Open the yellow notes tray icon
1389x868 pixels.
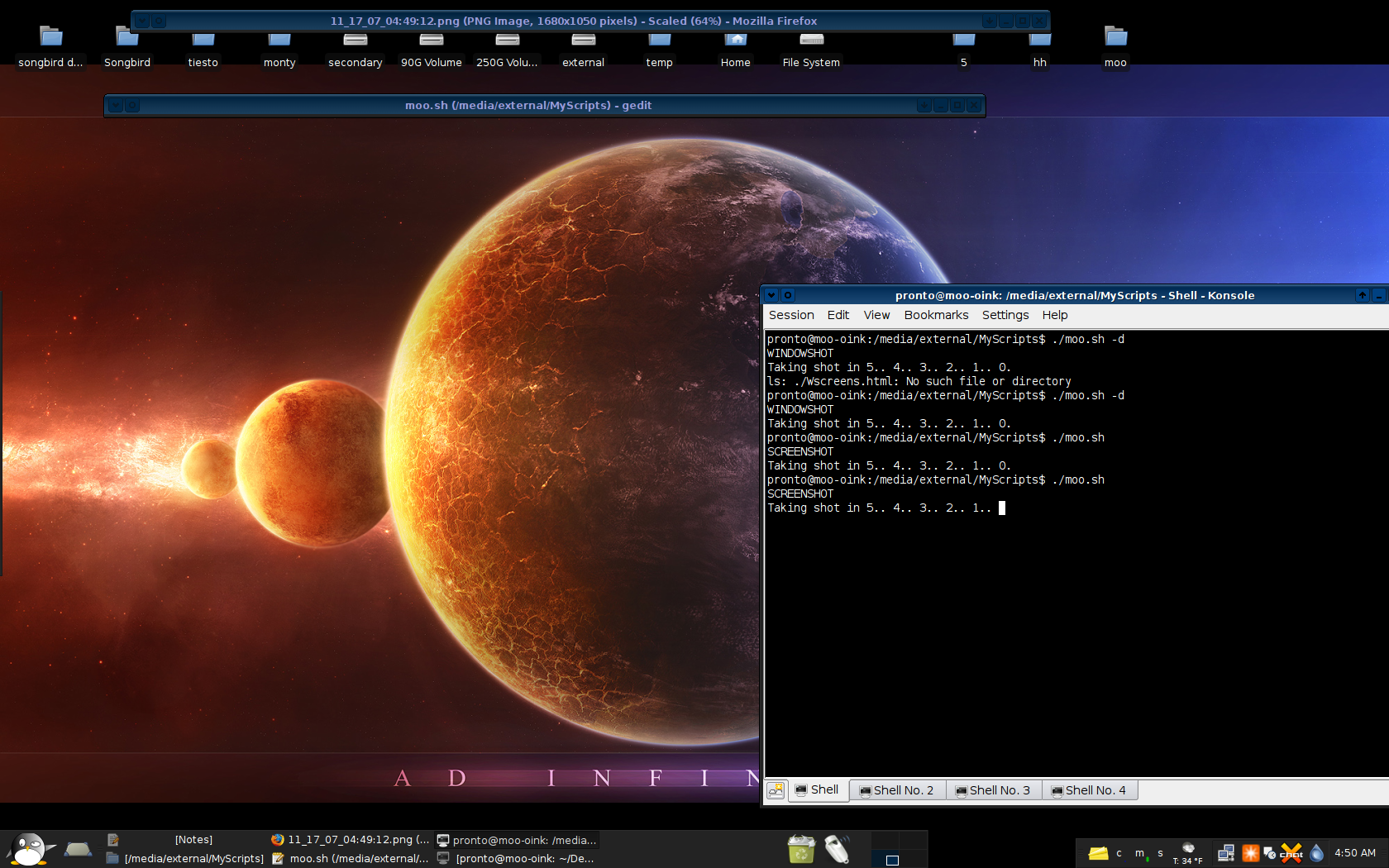coord(1098,853)
